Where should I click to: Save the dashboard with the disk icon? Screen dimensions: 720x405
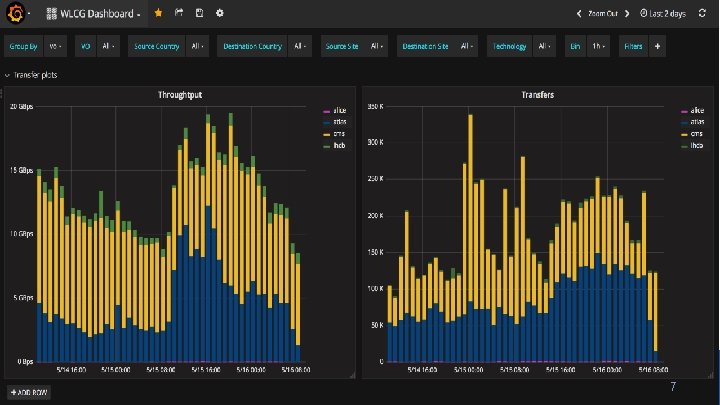199,13
